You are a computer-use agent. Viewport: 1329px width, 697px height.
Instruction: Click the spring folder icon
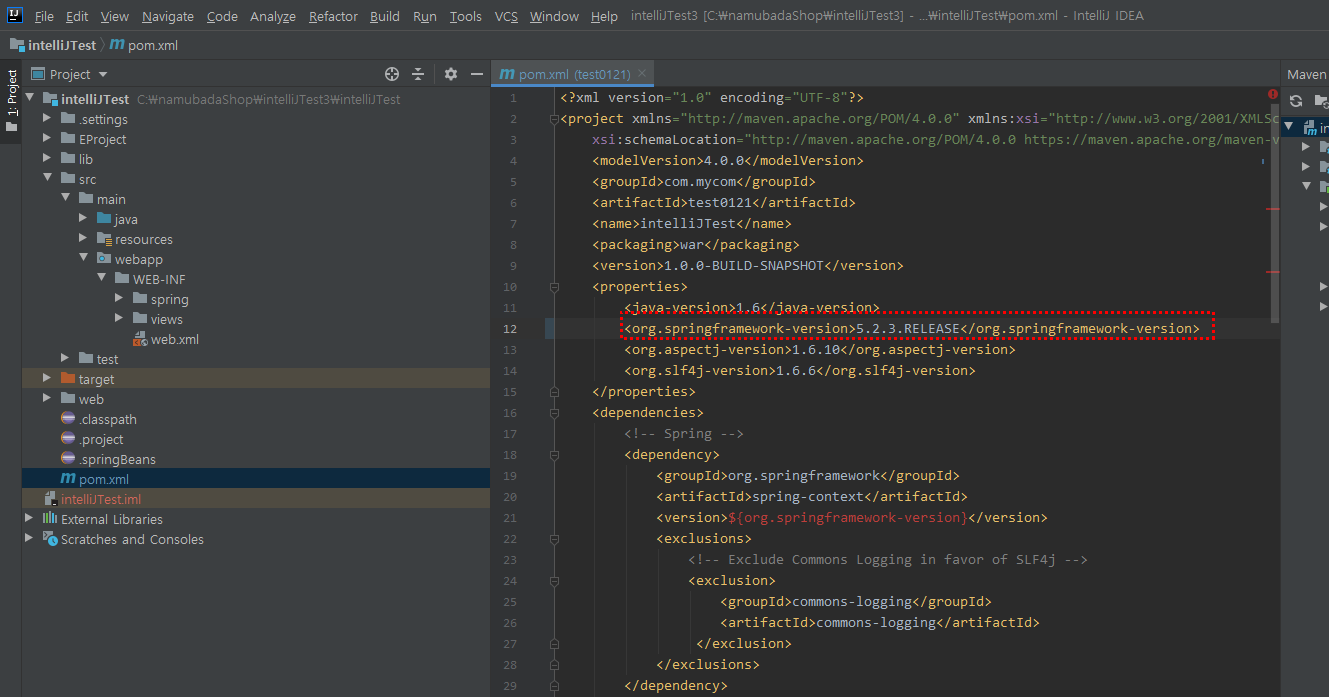(x=140, y=299)
